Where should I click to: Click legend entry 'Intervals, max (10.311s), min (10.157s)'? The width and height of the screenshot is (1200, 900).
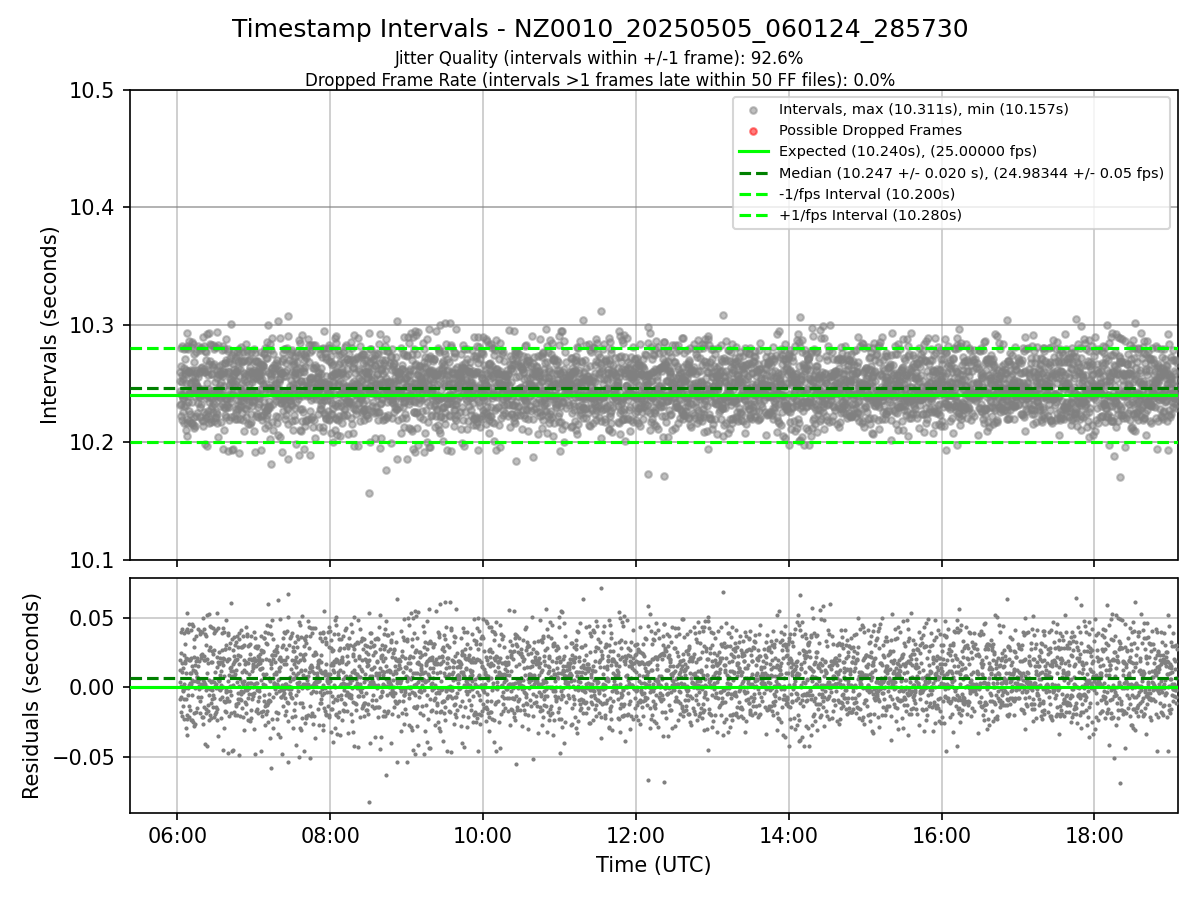point(924,108)
